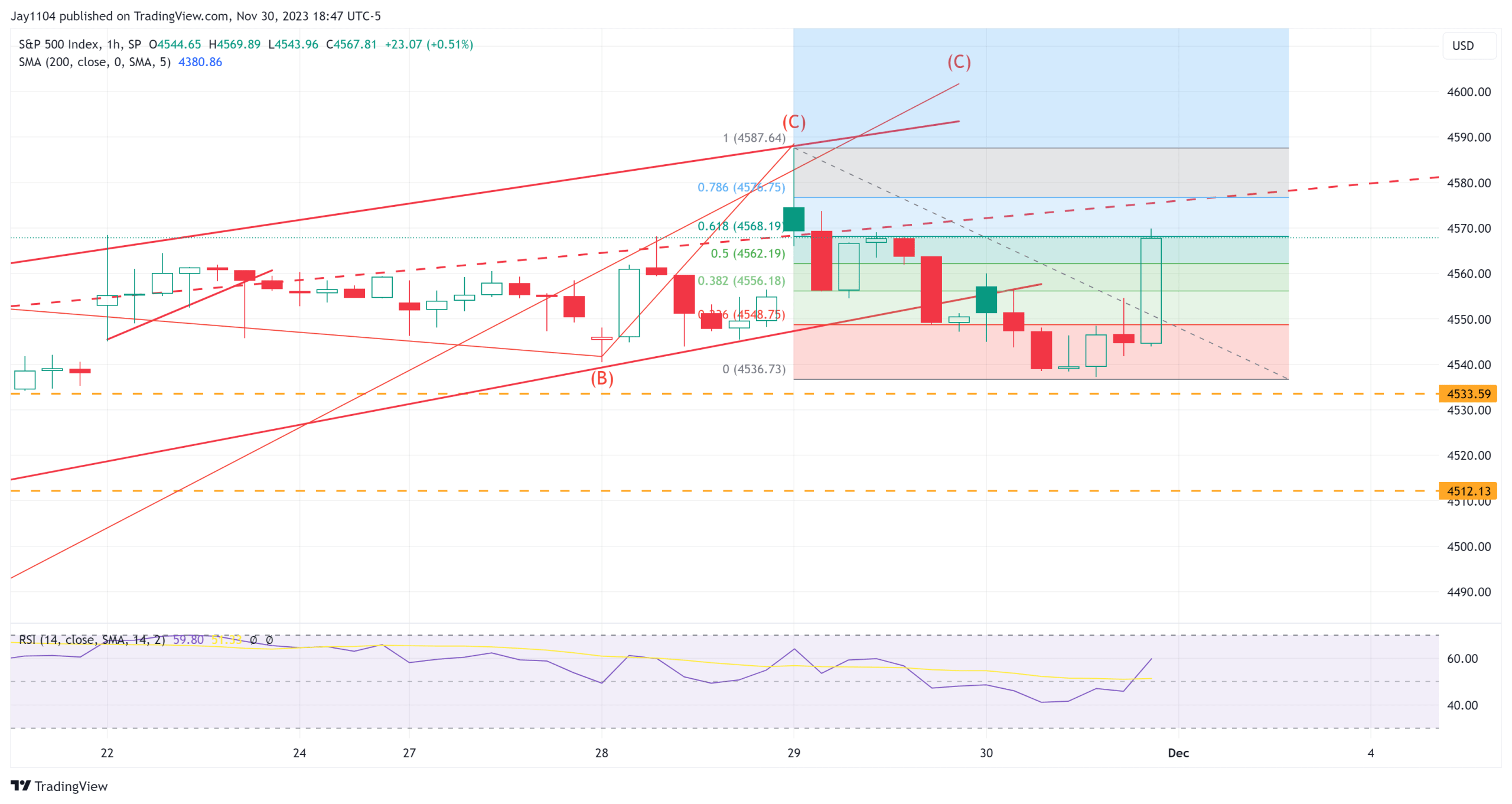The height and width of the screenshot is (804, 1512).
Task: Select the 4512.13 orange price label
Action: pos(1468,491)
